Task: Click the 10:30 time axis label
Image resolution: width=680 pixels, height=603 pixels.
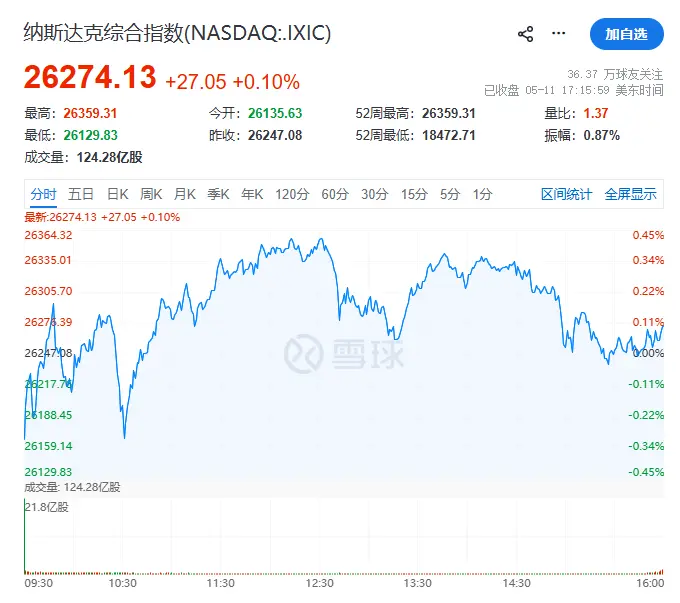Action: click(122, 583)
